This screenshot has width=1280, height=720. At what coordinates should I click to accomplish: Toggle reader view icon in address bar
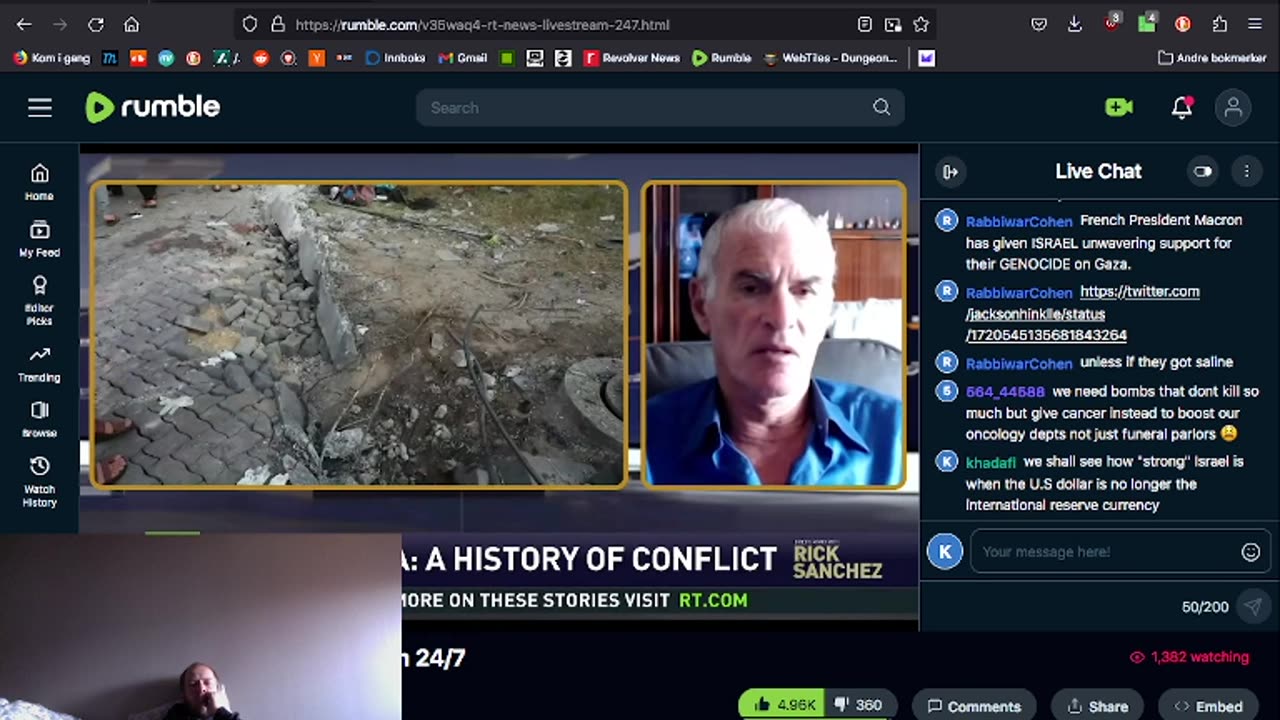click(x=865, y=24)
